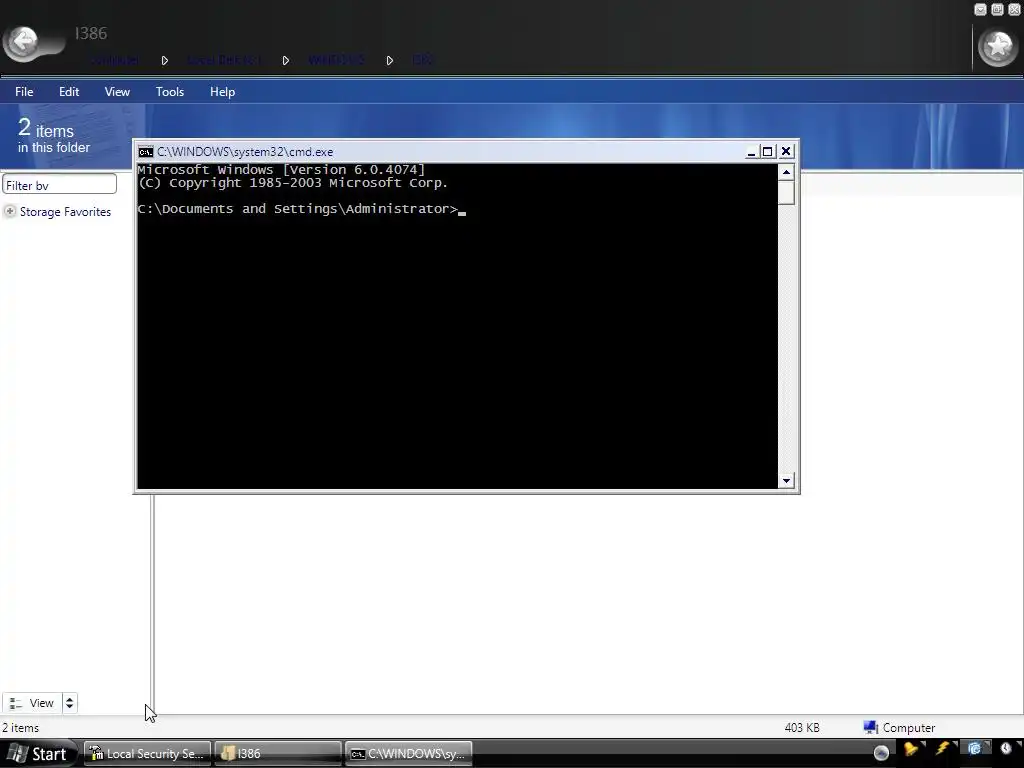The width and height of the screenshot is (1024, 768).
Task: Click the console scroll up arrow
Action: click(x=786, y=172)
